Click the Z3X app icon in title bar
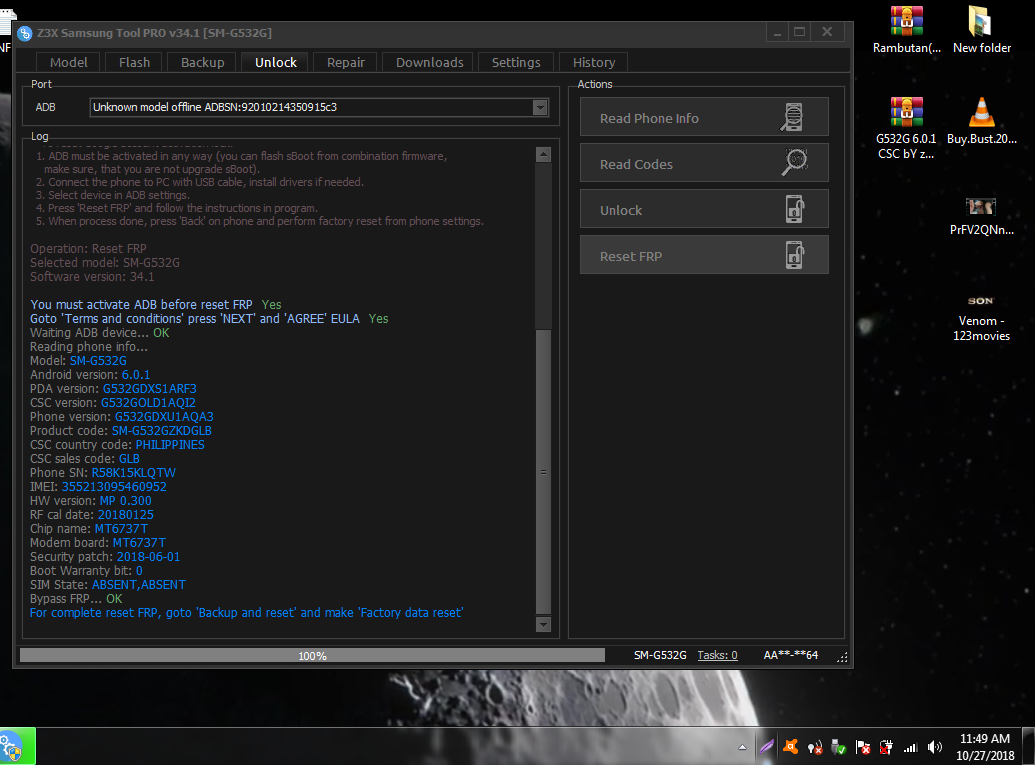This screenshot has width=1035, height=765. pyautogui.click(x=24, y=33)
